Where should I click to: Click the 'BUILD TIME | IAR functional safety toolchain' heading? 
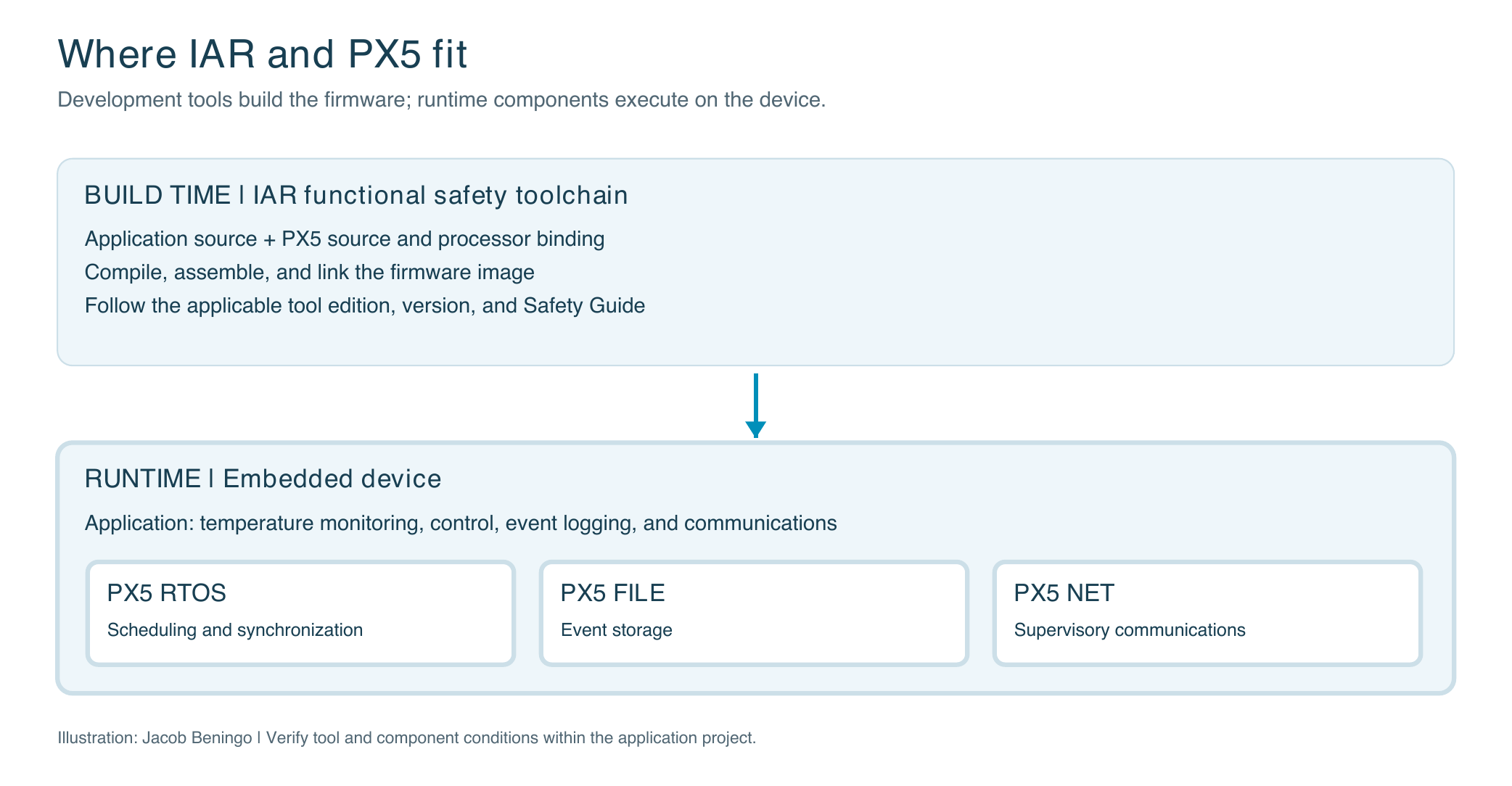[356, 195]
